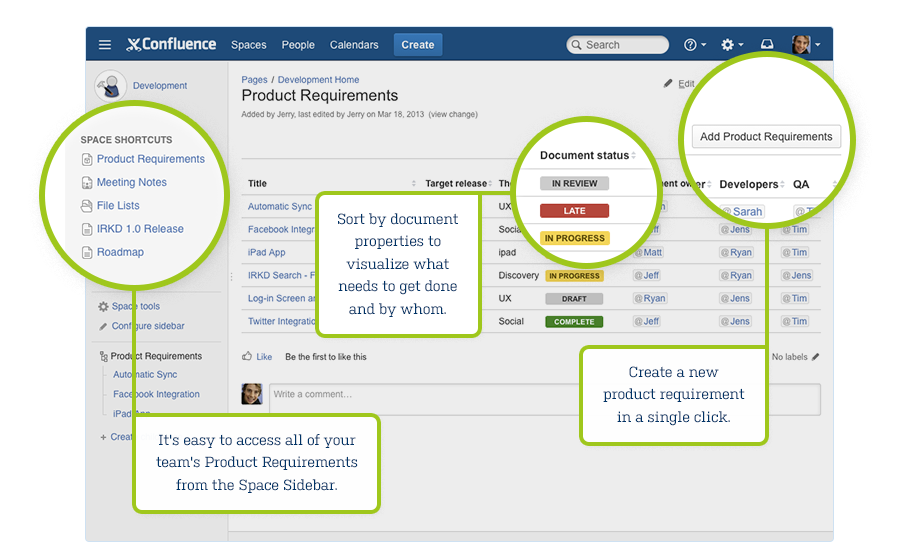Click the pencil icon beside No labels
The height and width of the screenshot is (542, 920).
pyautogui.click(x=816, y=357)
